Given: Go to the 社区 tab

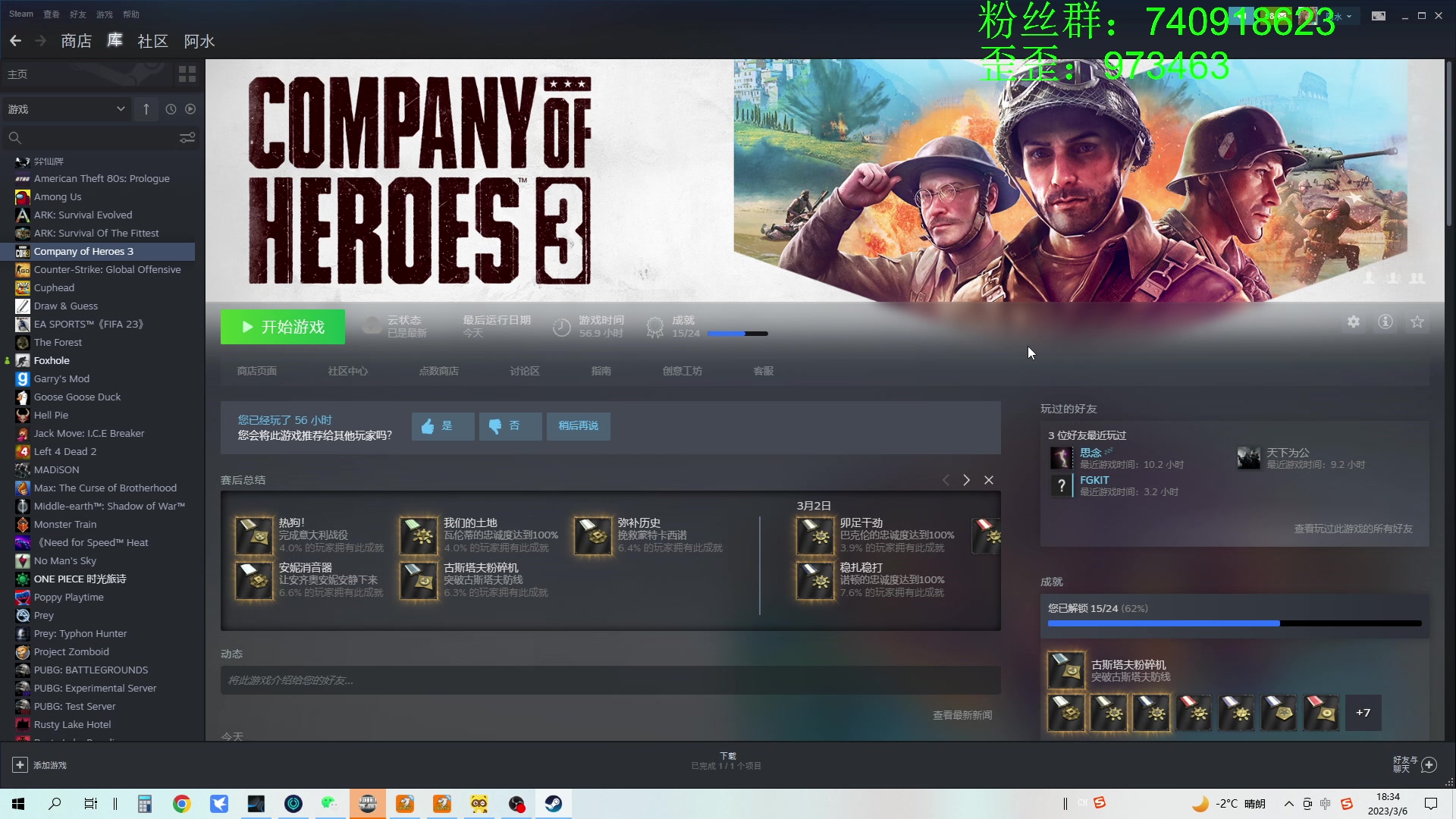Looking at the screenshot, I should (152, 41).
